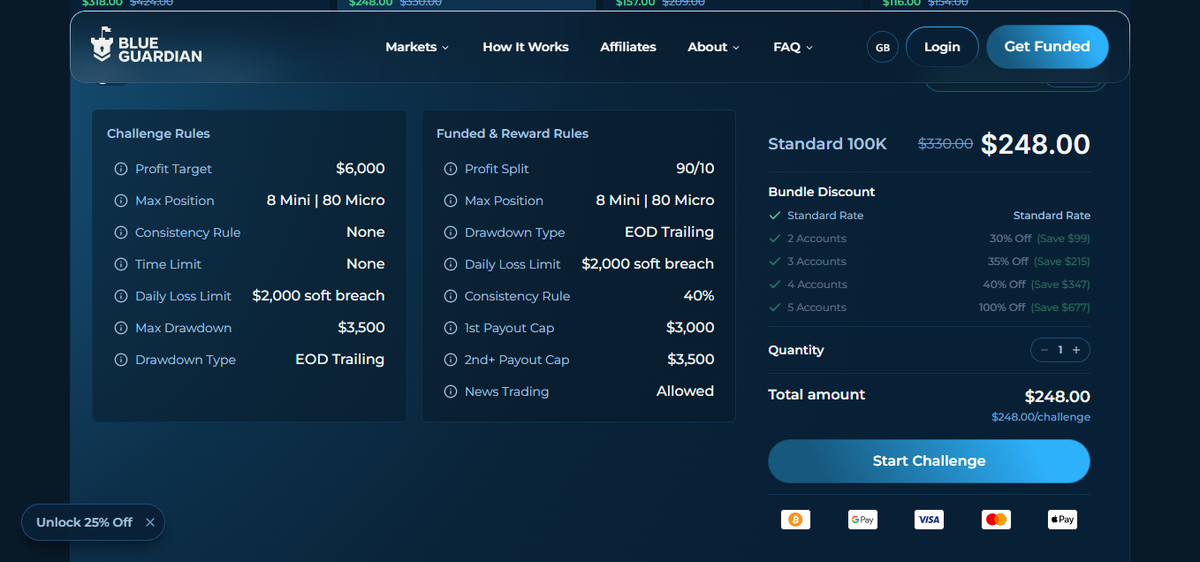Click info icon beside Challenge Consistency Rule
The width and height of the screenshot is (1200, 562).
point(121,233)
